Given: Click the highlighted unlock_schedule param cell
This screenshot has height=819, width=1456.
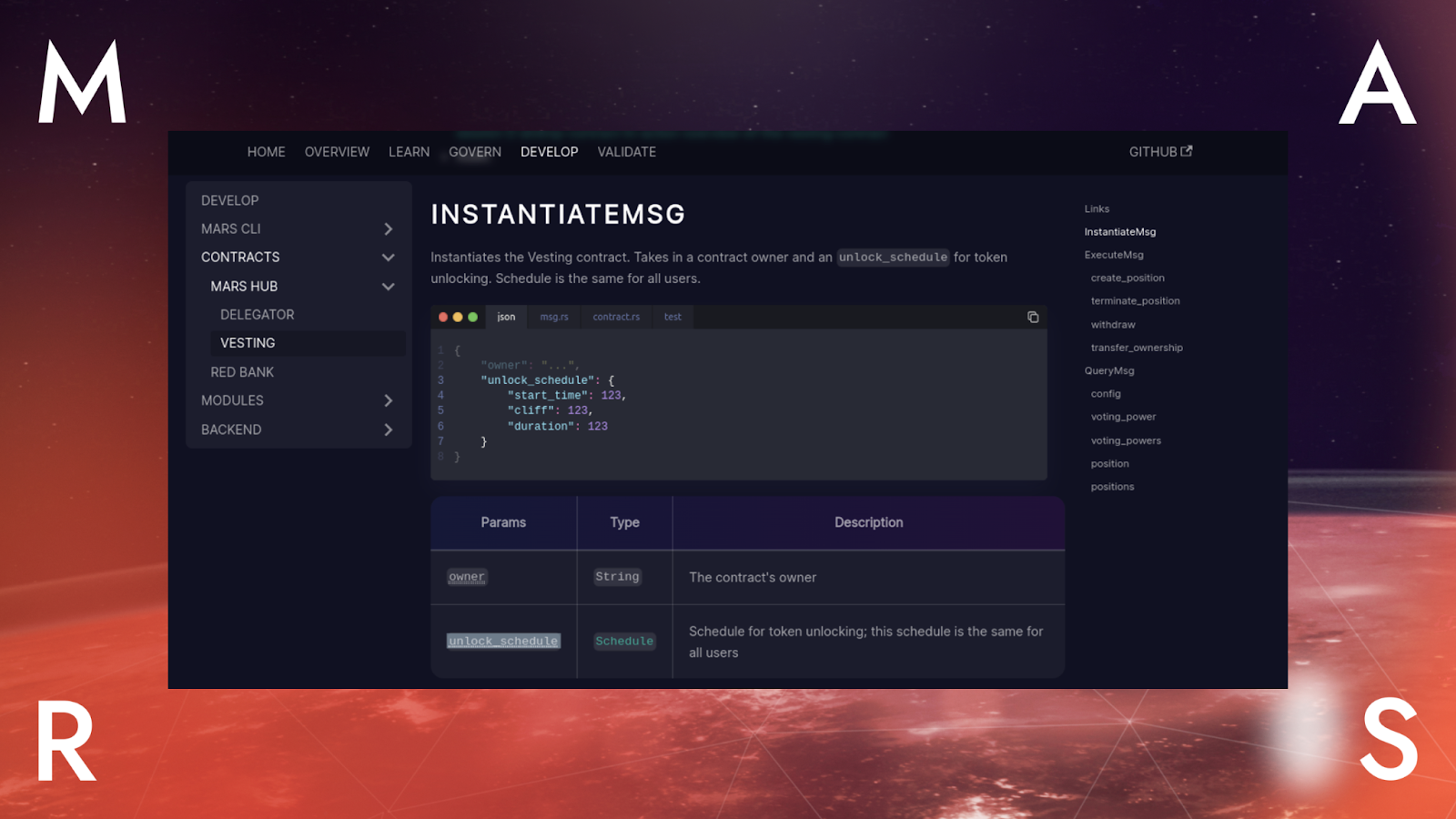Looking at the screenshot, I should 503,642.
